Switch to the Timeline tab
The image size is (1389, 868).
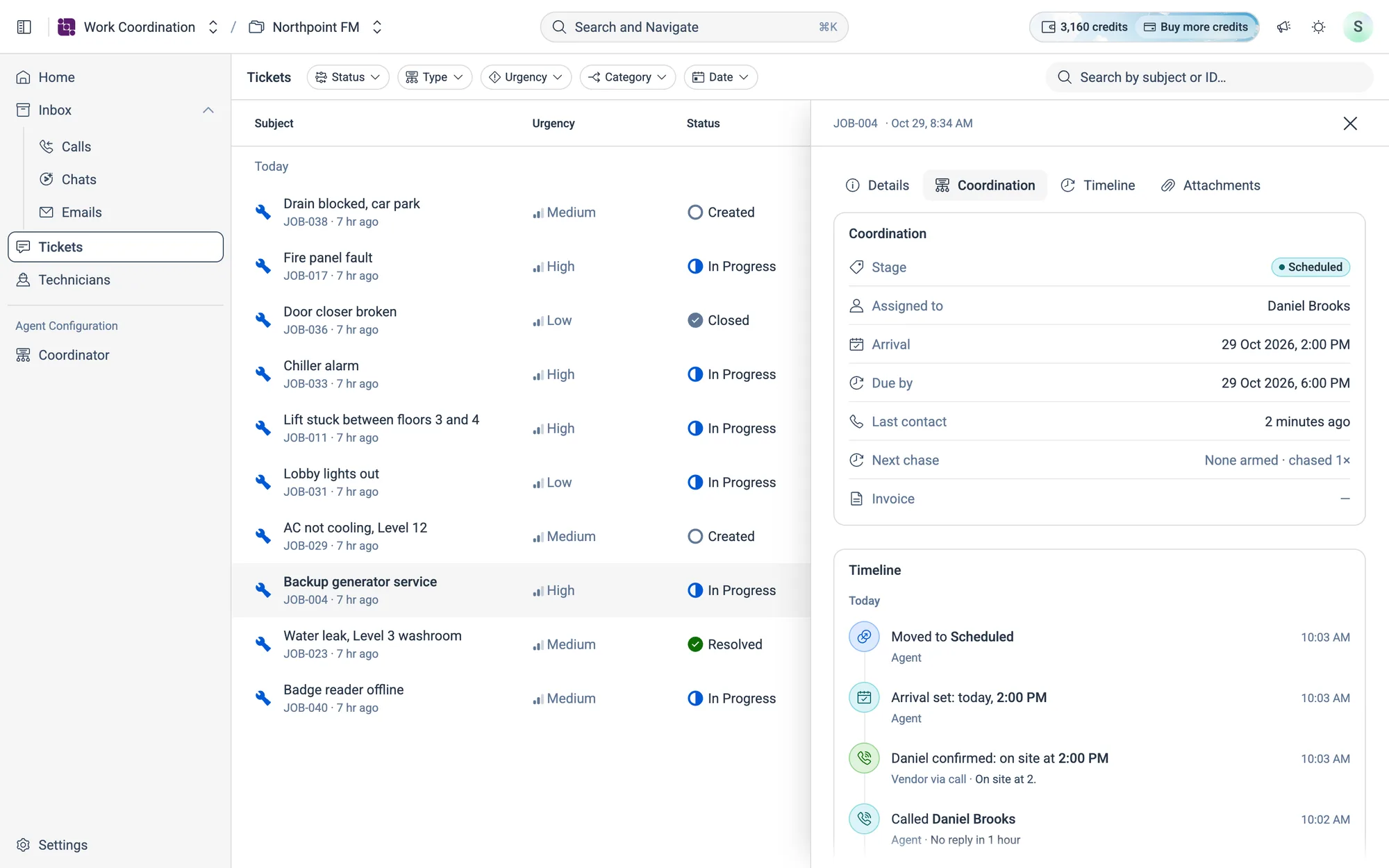1097,185
